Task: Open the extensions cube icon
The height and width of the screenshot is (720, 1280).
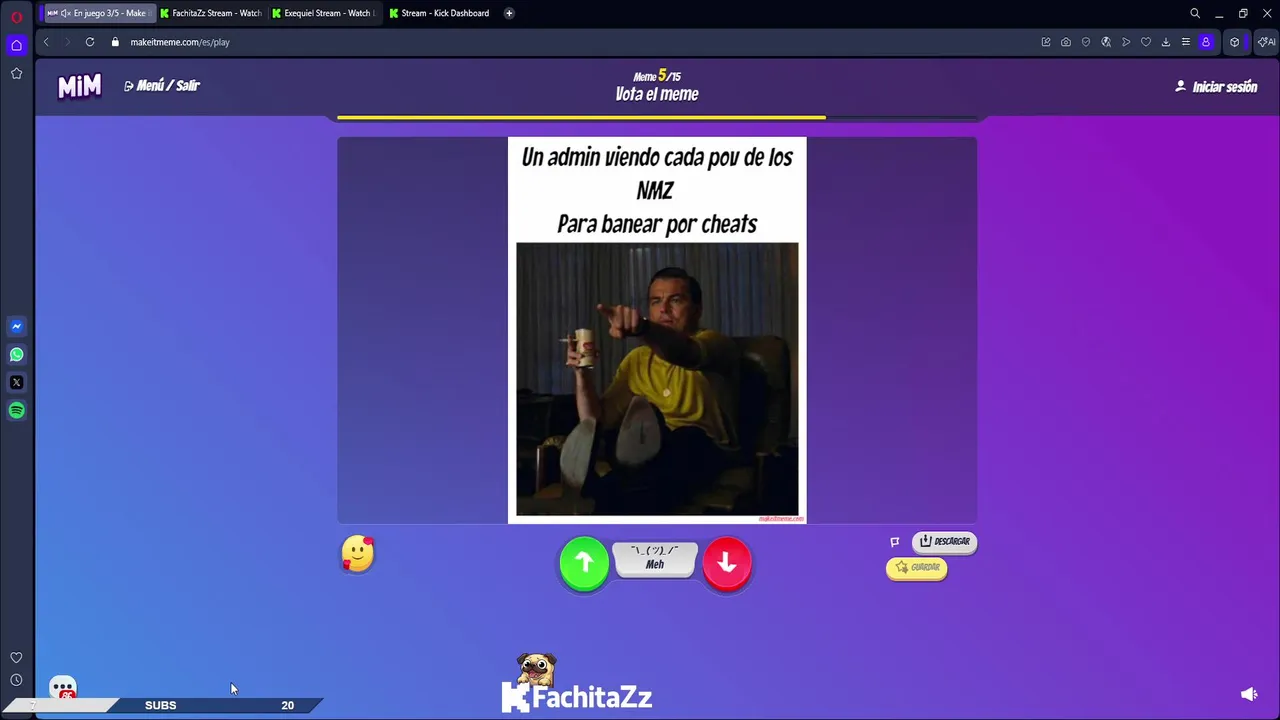Action: (1235, 42)
